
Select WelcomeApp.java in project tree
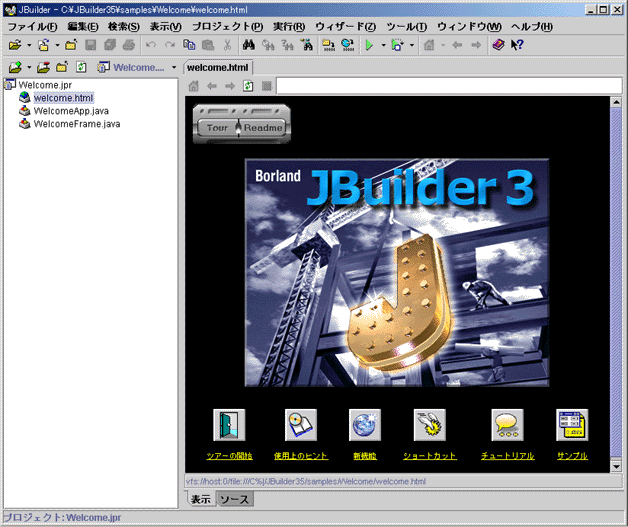point(71,111)
